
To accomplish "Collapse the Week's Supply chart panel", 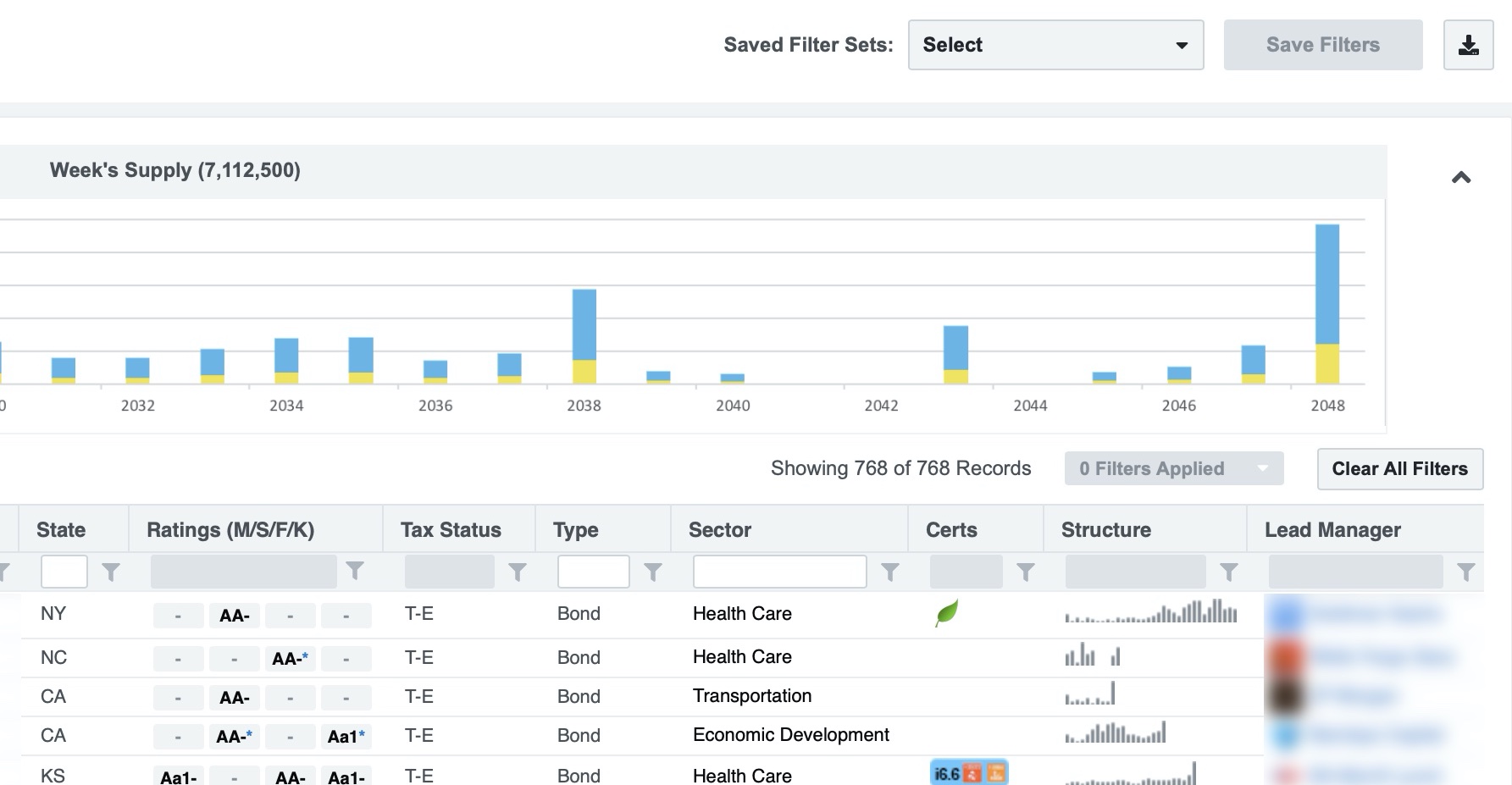I will (x=1460, y=178).
